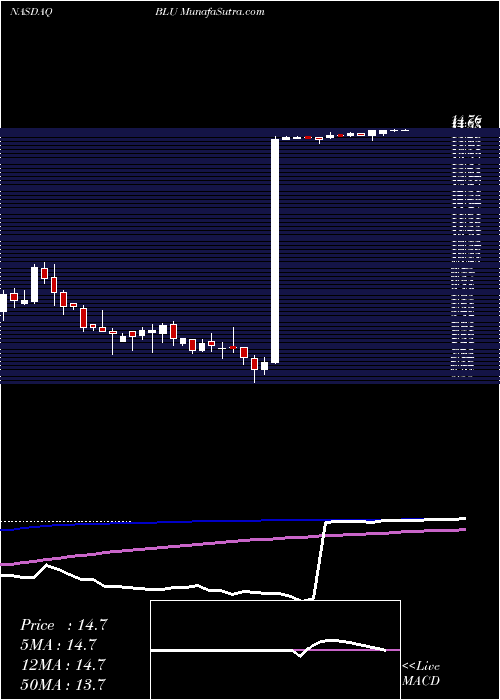This screenshot has height=700, width=500.
Task: Click the BLU MunafaSutra.com title text
Action: (210, 12)
